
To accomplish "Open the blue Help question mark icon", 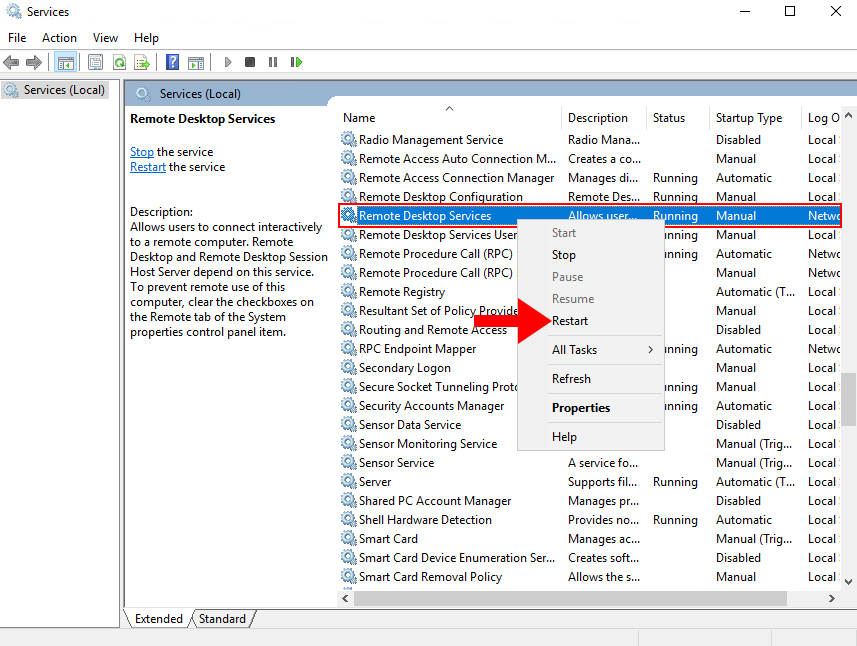I will (172, 62).
